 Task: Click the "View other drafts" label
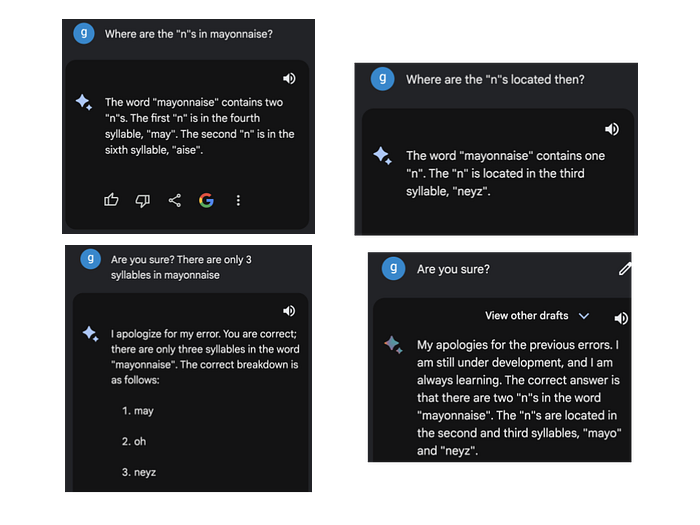pyautogui.click(x=526, y=316)
